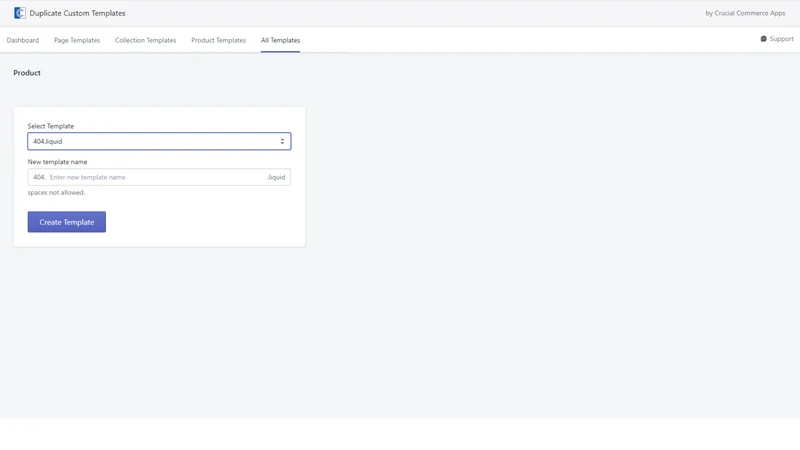Screen dimensions: 800x450
Task: Click the 'Product' heading text
Action: click(27, 73)
